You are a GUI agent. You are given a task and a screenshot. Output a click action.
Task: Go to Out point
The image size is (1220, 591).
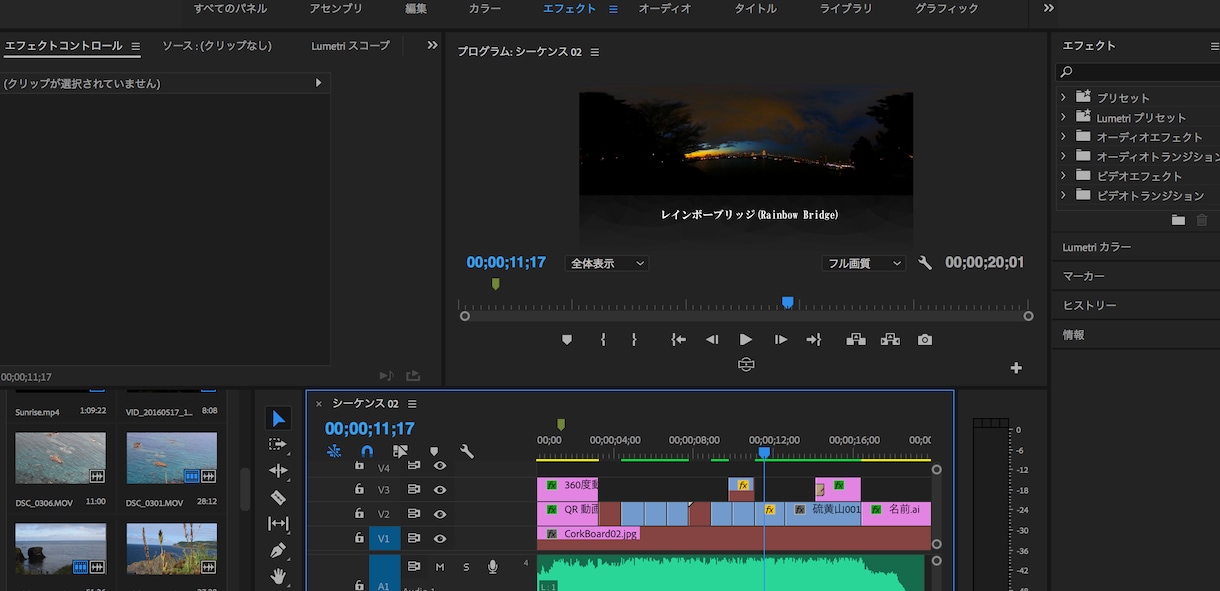(x=813, y=340)
